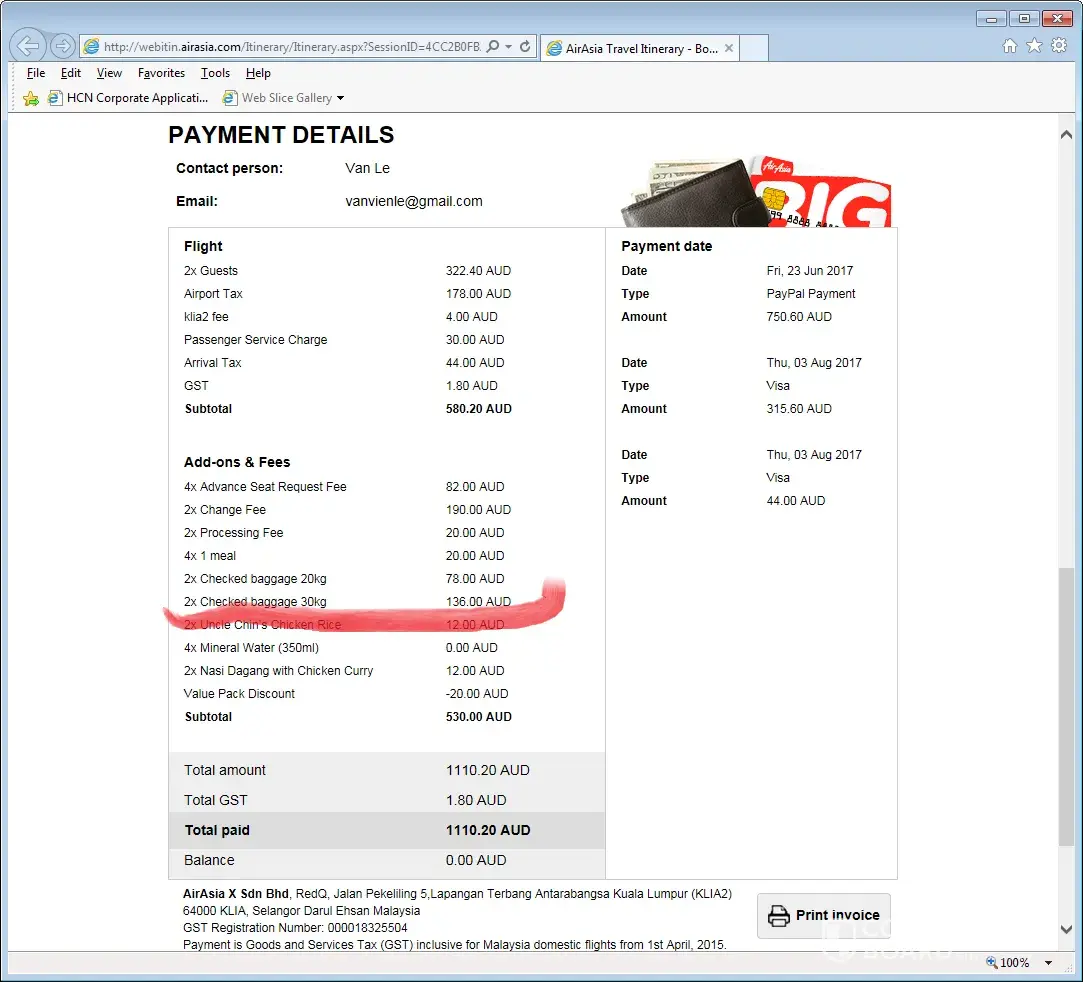Open the Tools menu
The height and width of the screenshot is (982, 1083).
click(x=215, y=73)
